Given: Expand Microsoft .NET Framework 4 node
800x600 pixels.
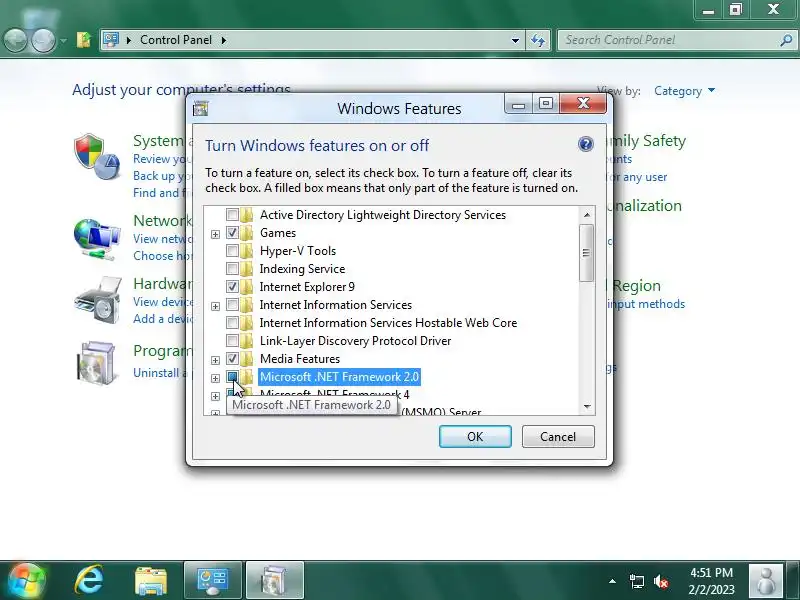Looking at the screenshot, I should (215, 396).
